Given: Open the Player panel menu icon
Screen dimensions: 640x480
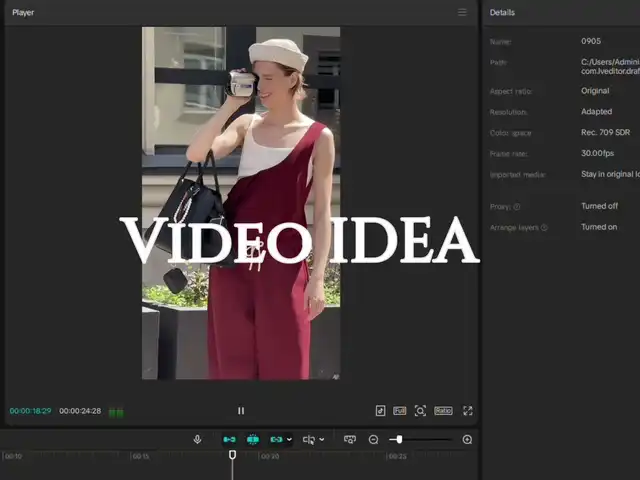Looking at the screenshot, I should tap(462, 12).
